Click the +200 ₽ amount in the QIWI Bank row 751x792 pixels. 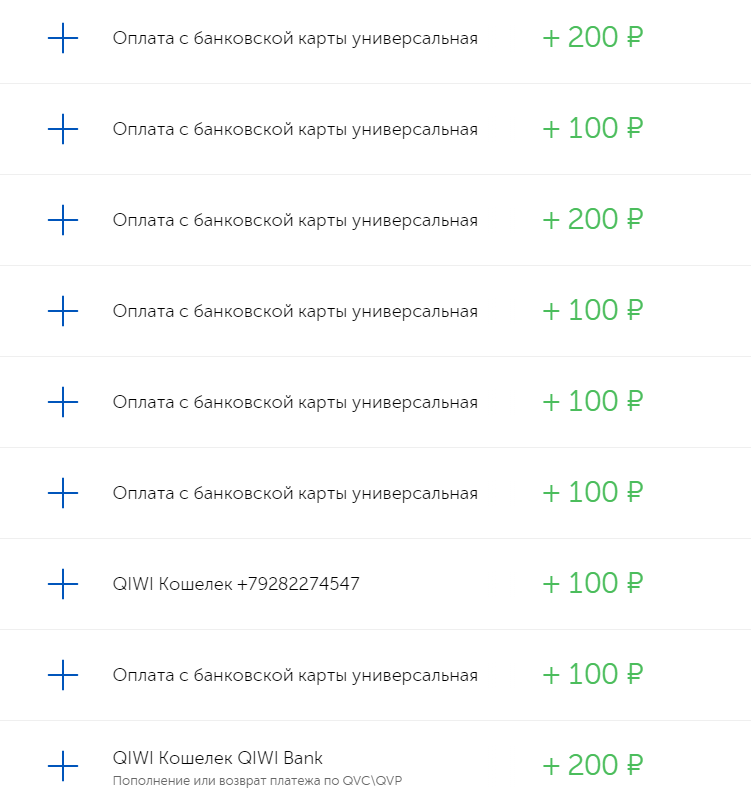click(592, 767)
